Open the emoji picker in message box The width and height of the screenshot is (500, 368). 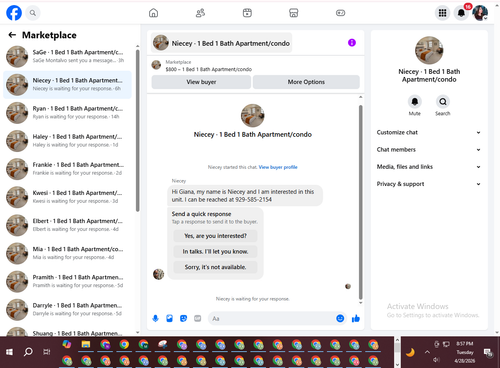340,318
